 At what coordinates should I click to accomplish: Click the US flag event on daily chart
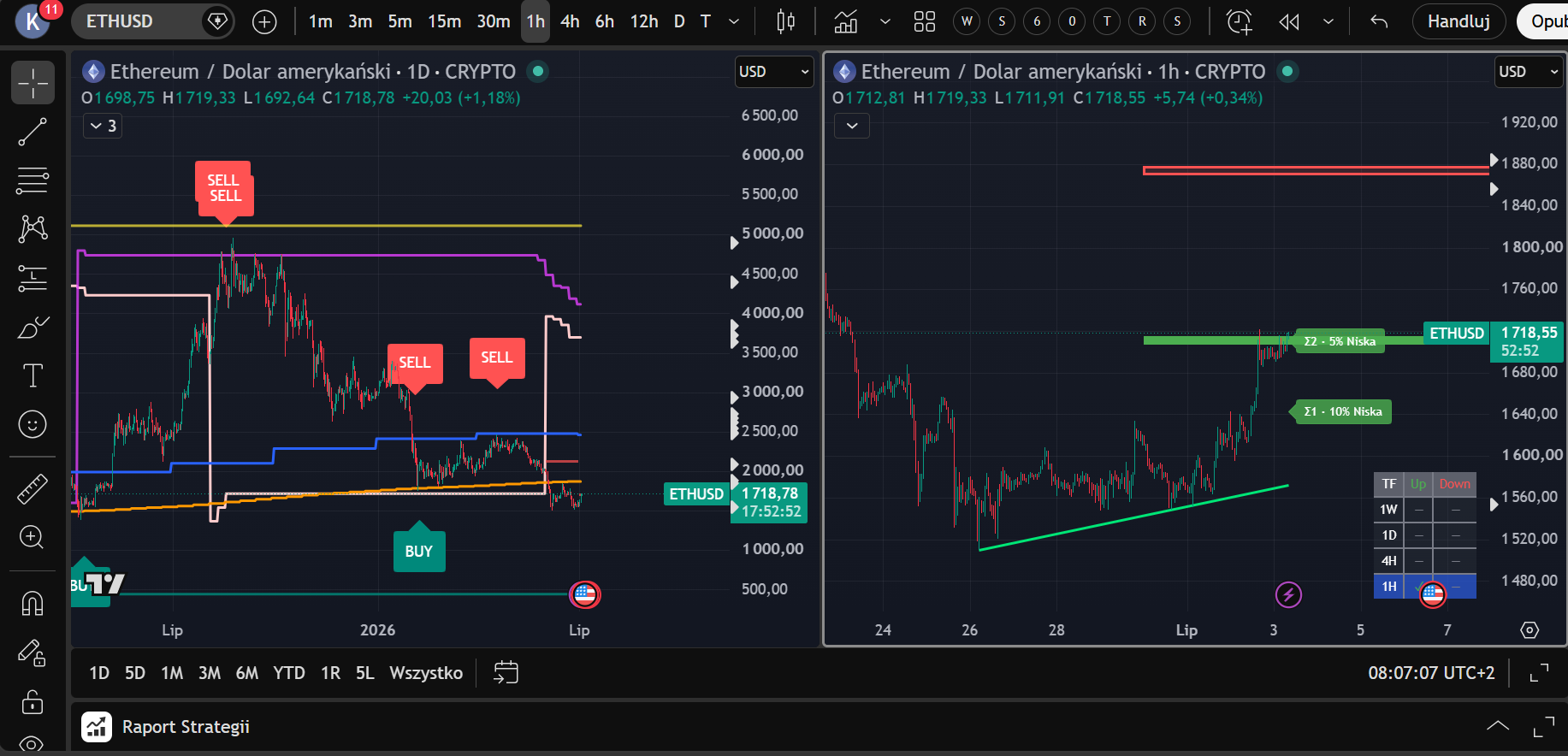pos(585,594)
